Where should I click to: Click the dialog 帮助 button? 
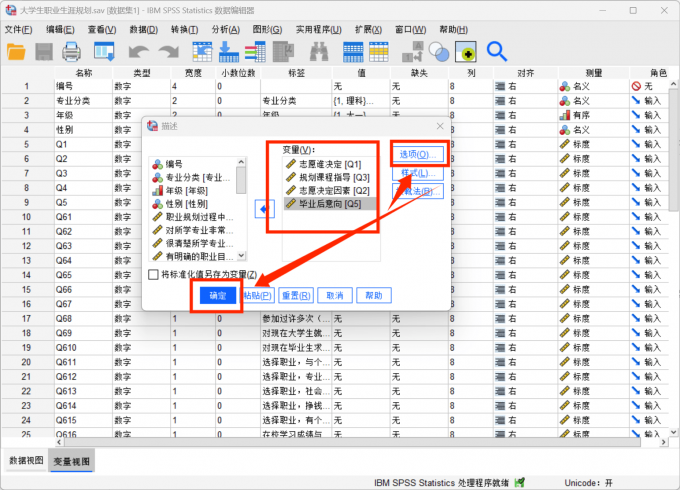coord(373,296)
